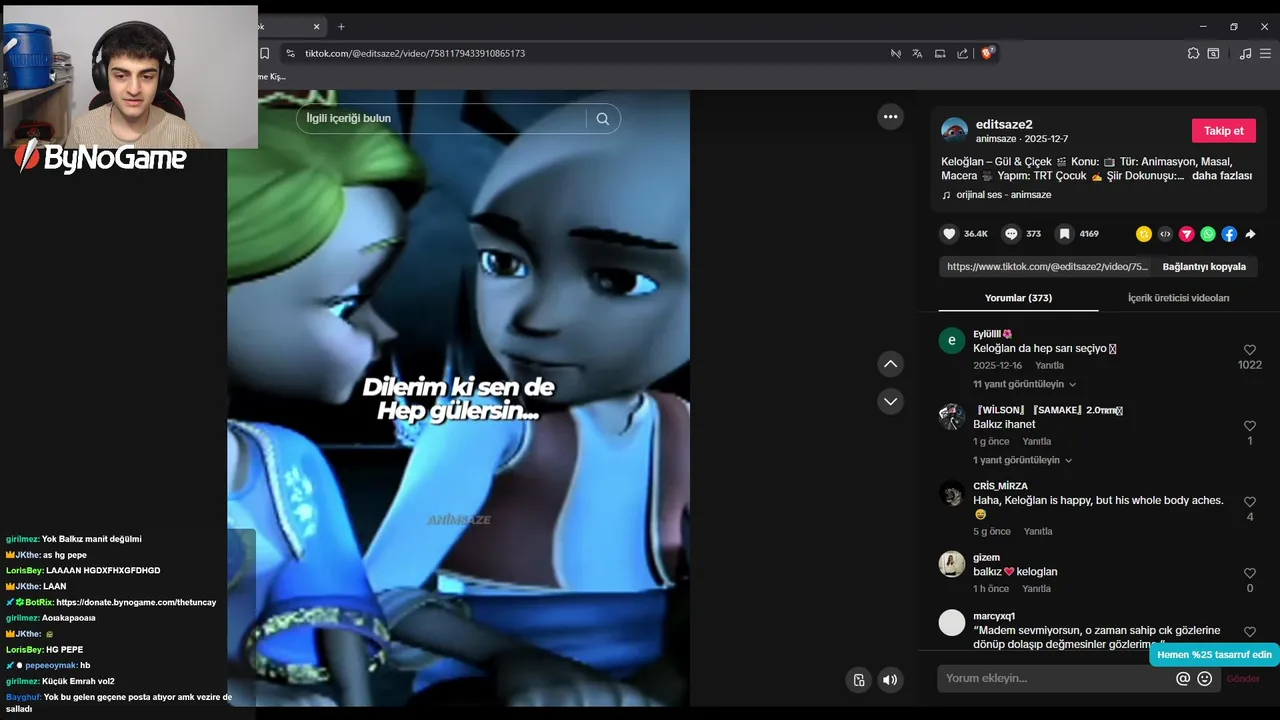Click the 'İlgili içeriği bulun' search field
The width and height of the screenshot is (1280, 720).
point(441,119)
